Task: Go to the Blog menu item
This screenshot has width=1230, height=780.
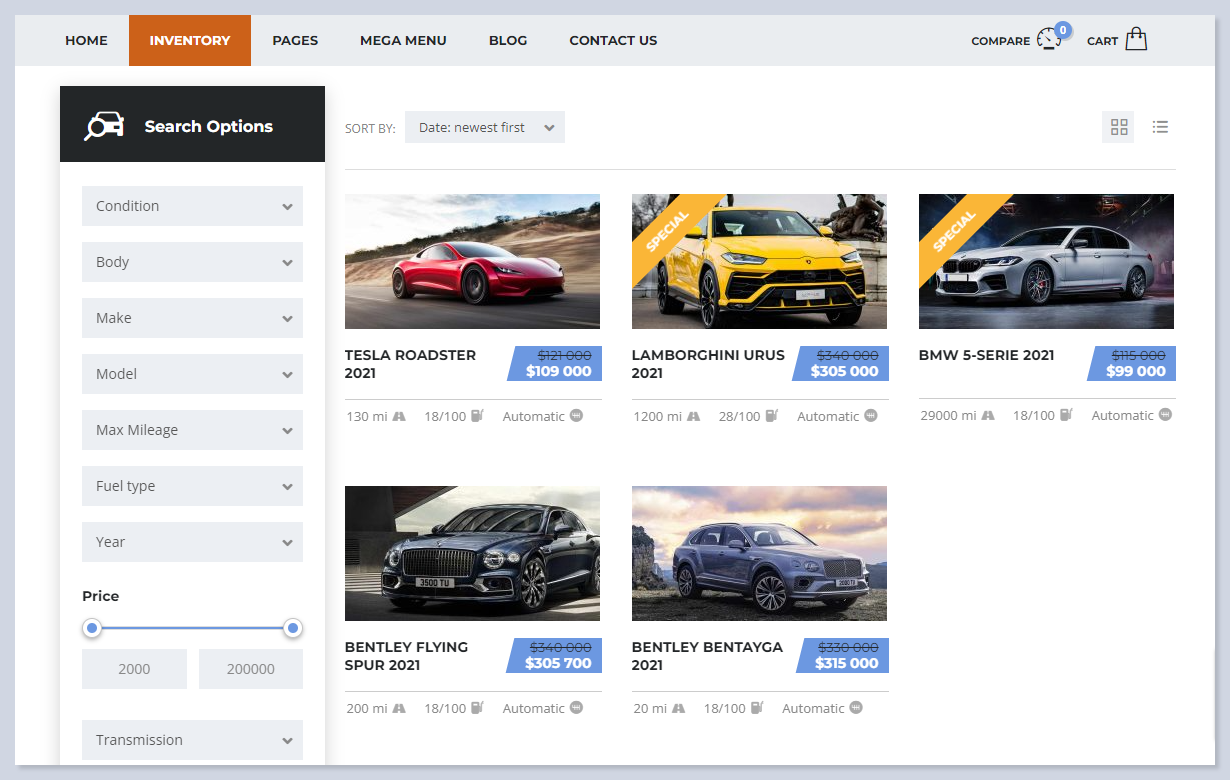Action: [x=507, y=41]
